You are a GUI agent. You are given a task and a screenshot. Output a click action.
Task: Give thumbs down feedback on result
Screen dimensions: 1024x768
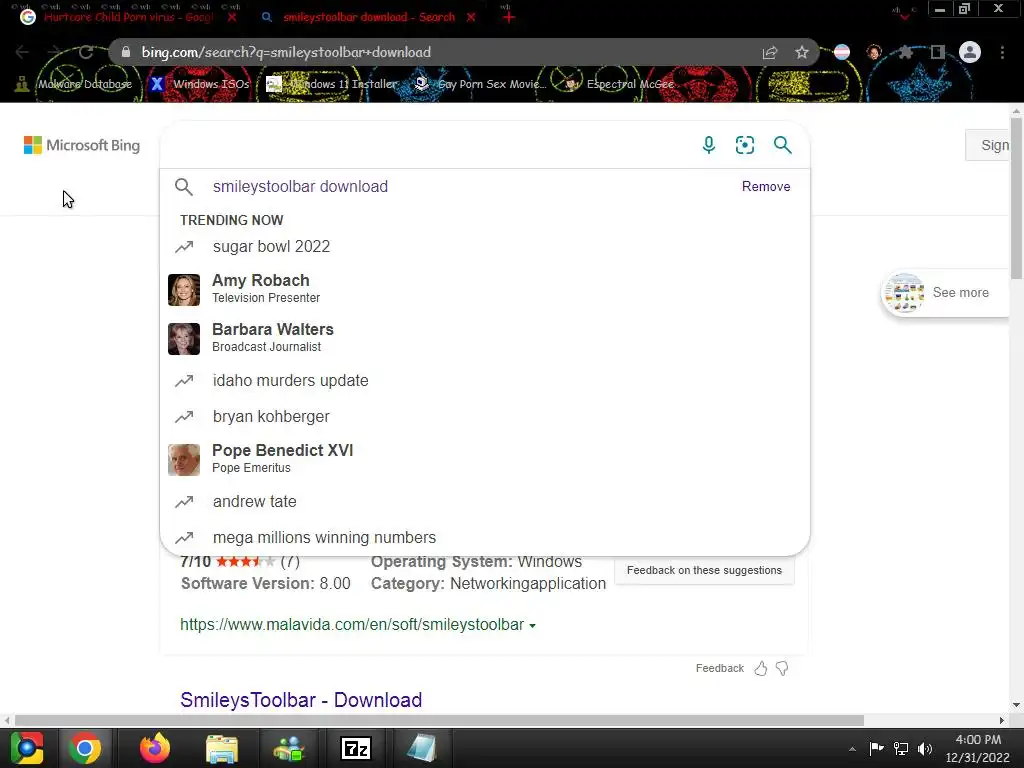[x=782, y=668]
